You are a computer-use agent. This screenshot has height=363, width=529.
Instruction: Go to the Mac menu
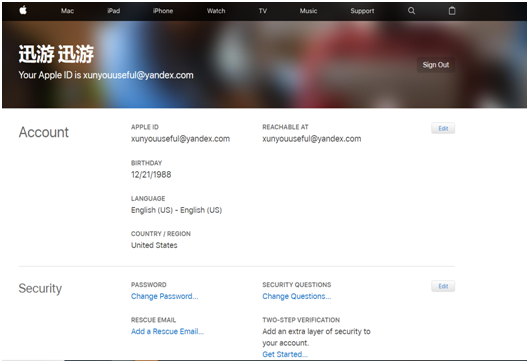tap(67, 11)
